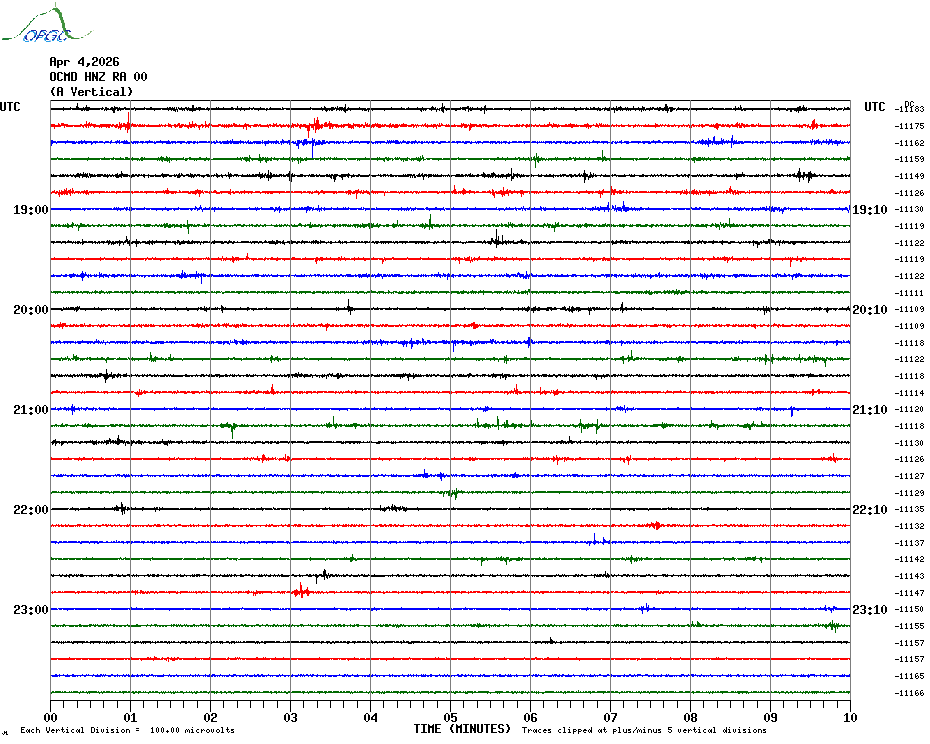Click the station label 'OCMD HNZ RA 00'

pyautogui.click(x=98, y=77)
